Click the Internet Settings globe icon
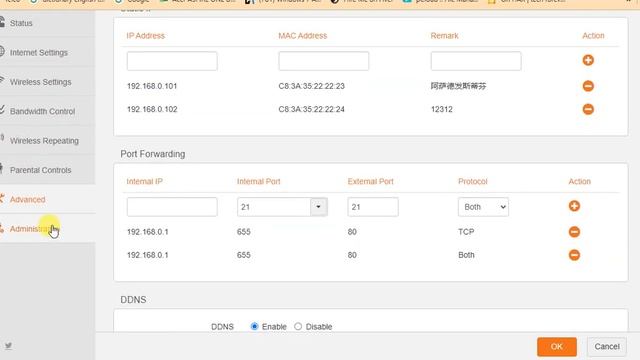 pyautogui.click(x=2, y=51)
